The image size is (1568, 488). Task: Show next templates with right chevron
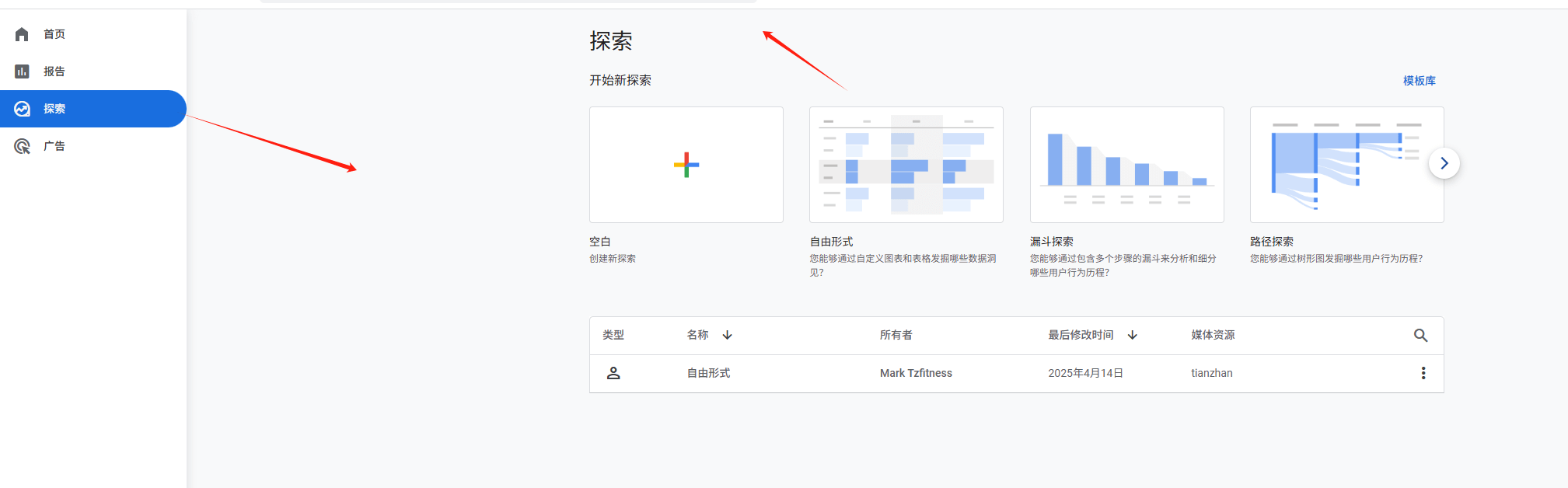click(x=1444, y=163)
